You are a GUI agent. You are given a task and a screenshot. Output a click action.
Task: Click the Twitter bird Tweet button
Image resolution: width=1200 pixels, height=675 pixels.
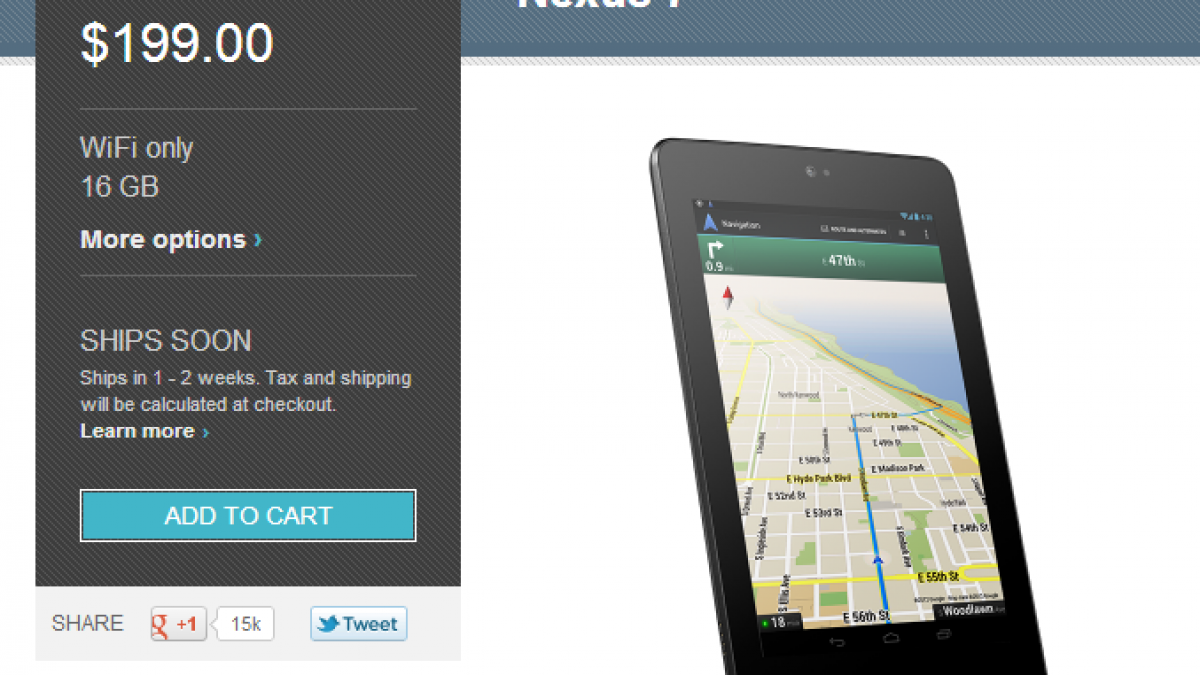click(358, 624)
